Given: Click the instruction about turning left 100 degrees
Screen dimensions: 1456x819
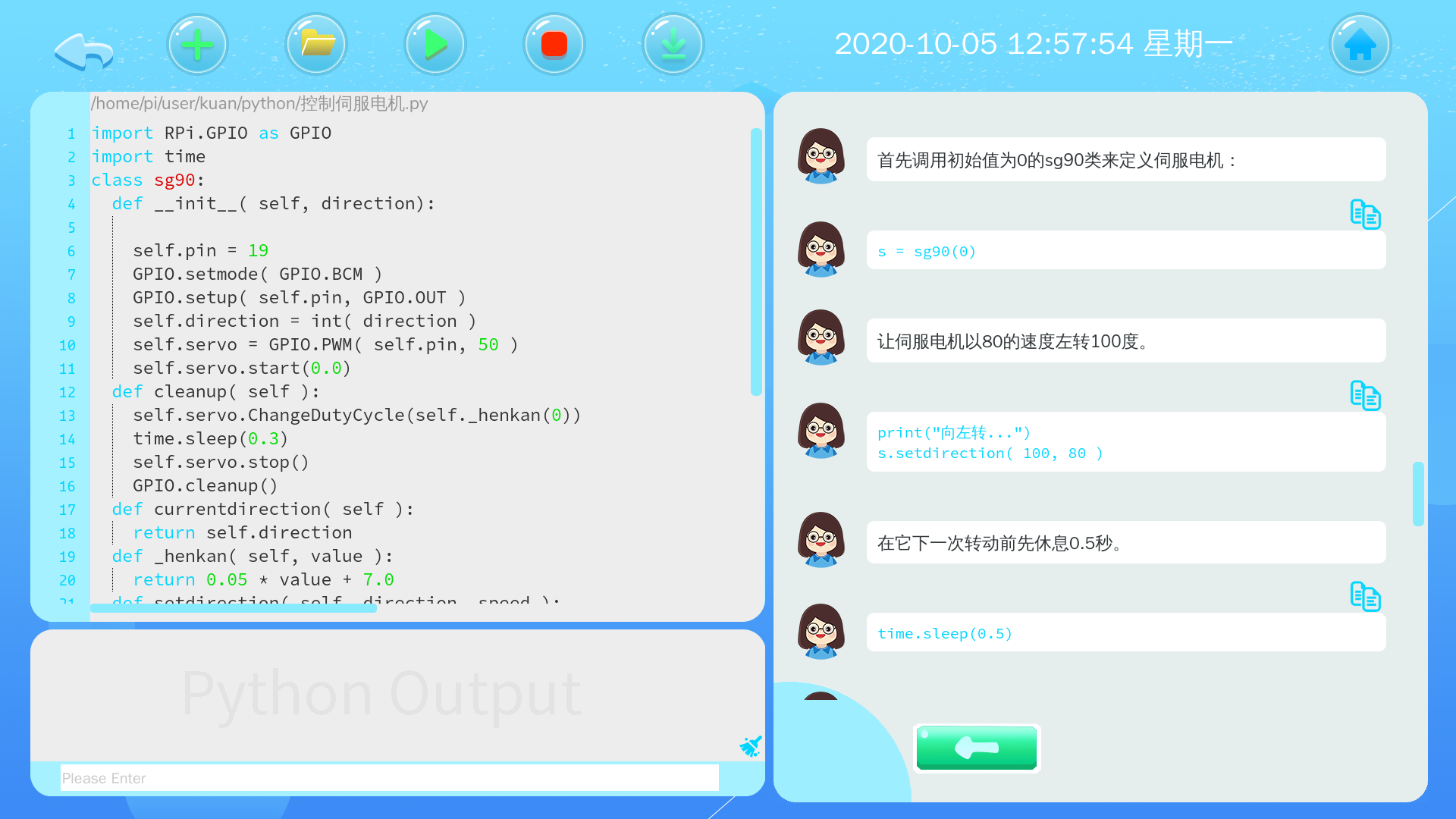Looking at the screenshot, I should [1126, 340].
